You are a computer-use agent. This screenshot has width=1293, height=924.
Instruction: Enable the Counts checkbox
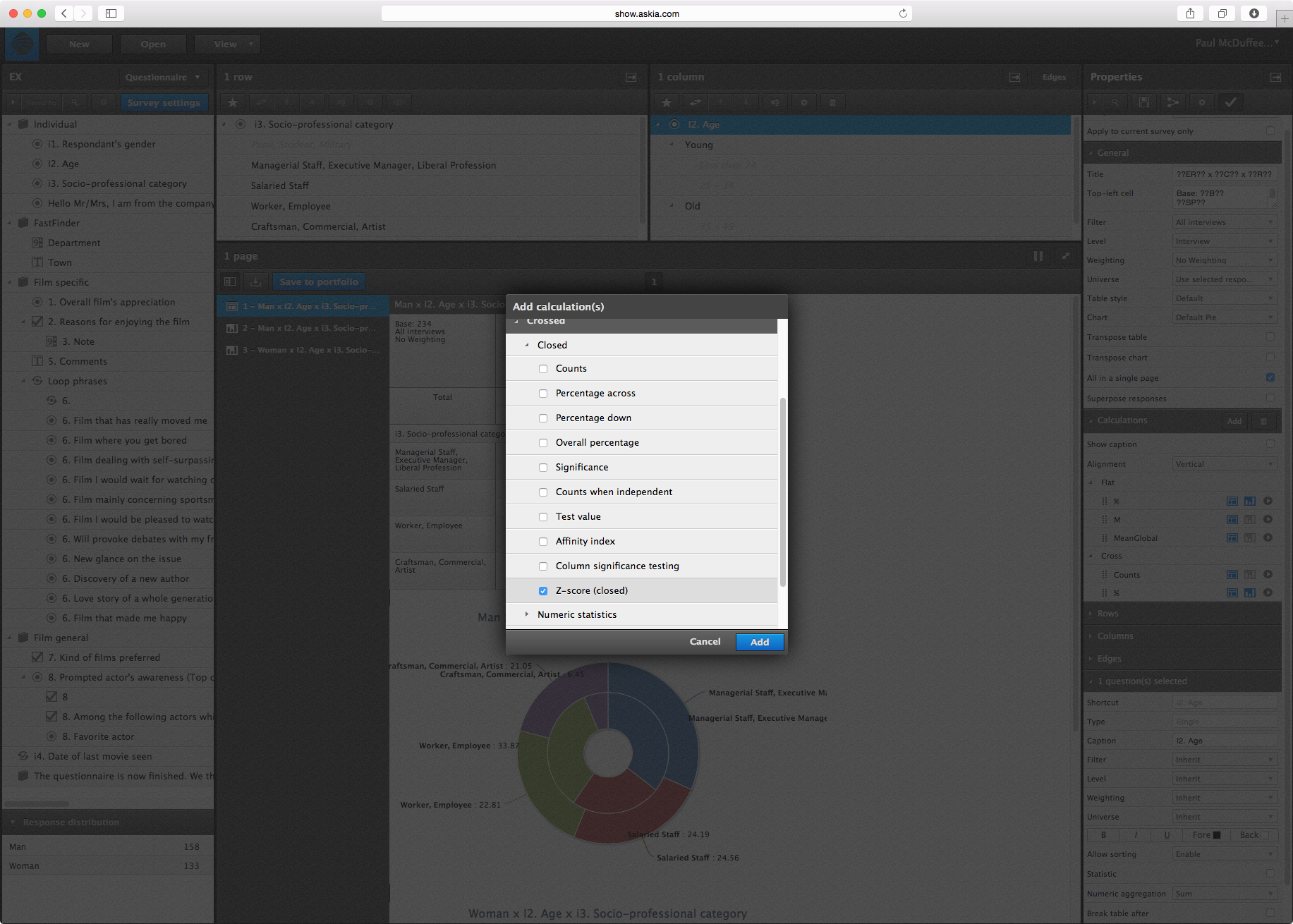[543, 369]
